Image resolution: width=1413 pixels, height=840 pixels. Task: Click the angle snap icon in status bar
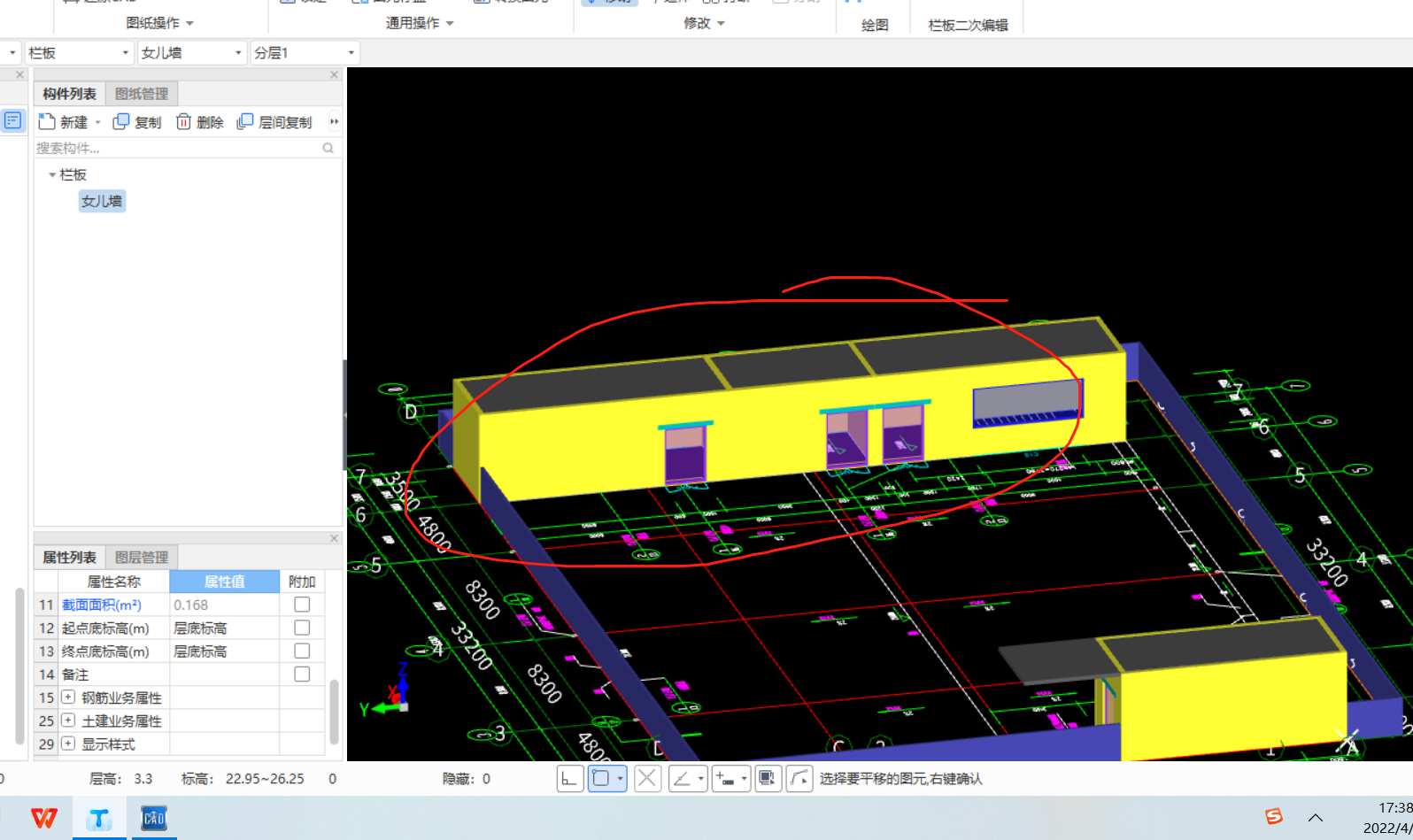(x=682, y=779)
